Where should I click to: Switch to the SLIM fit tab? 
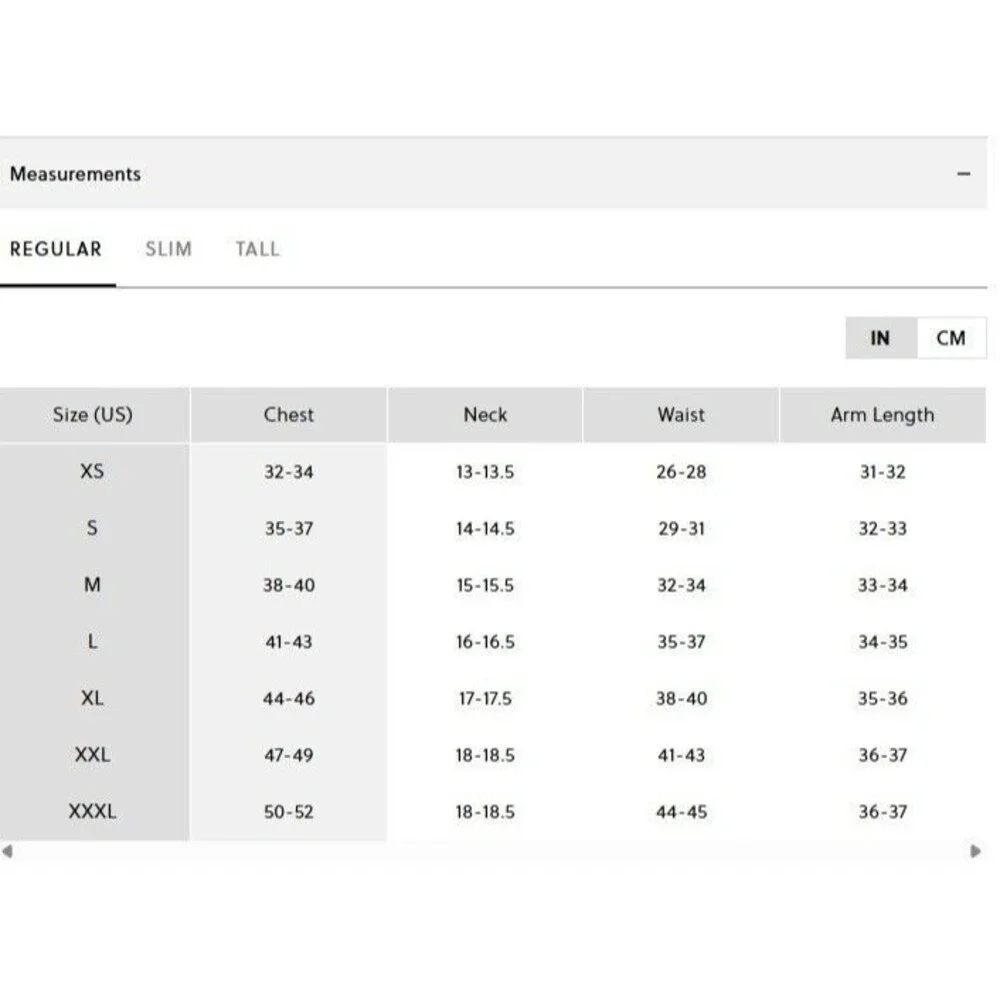pos(168,249)
